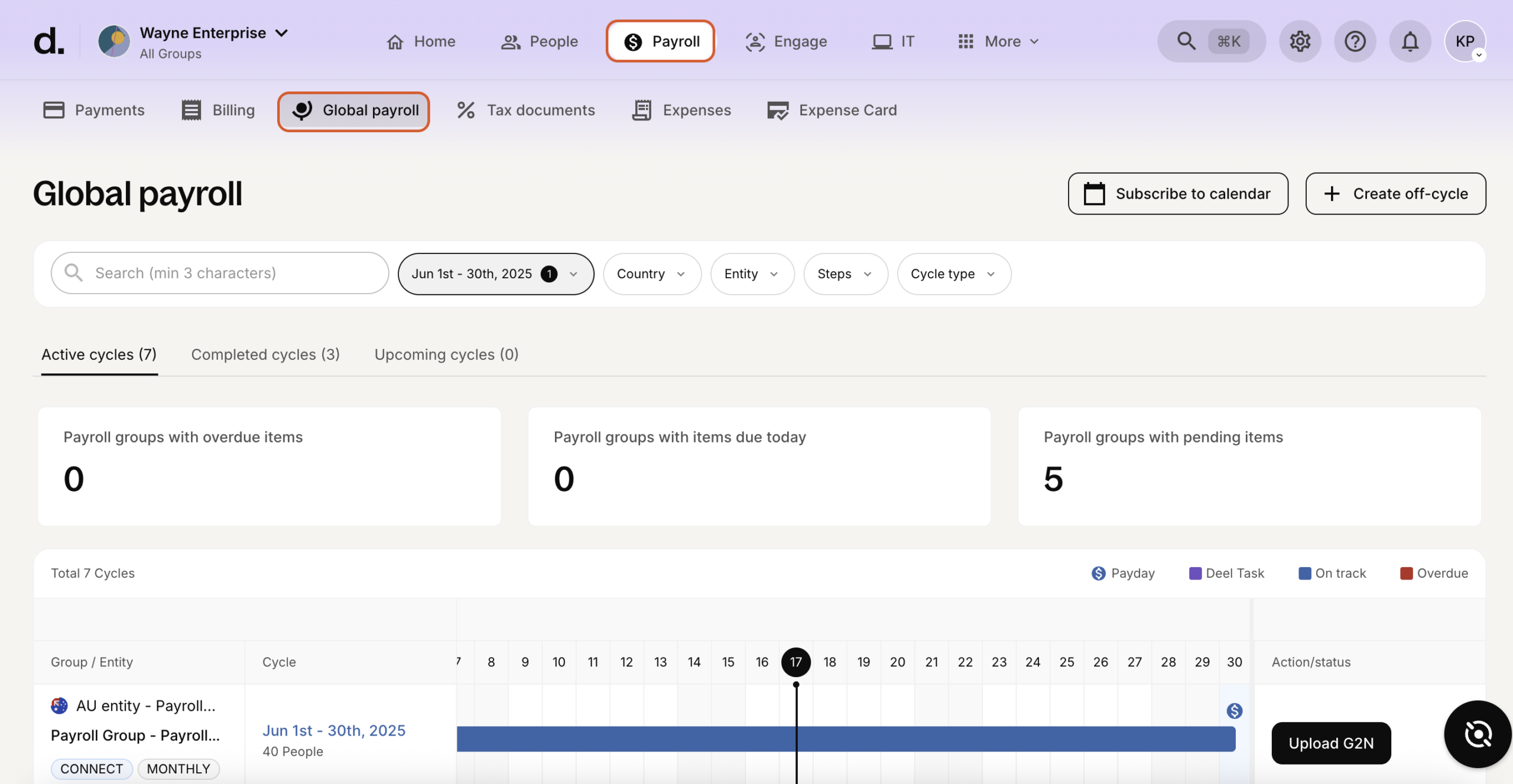
Task: Open the Expenses section
Action: [681, 110]
